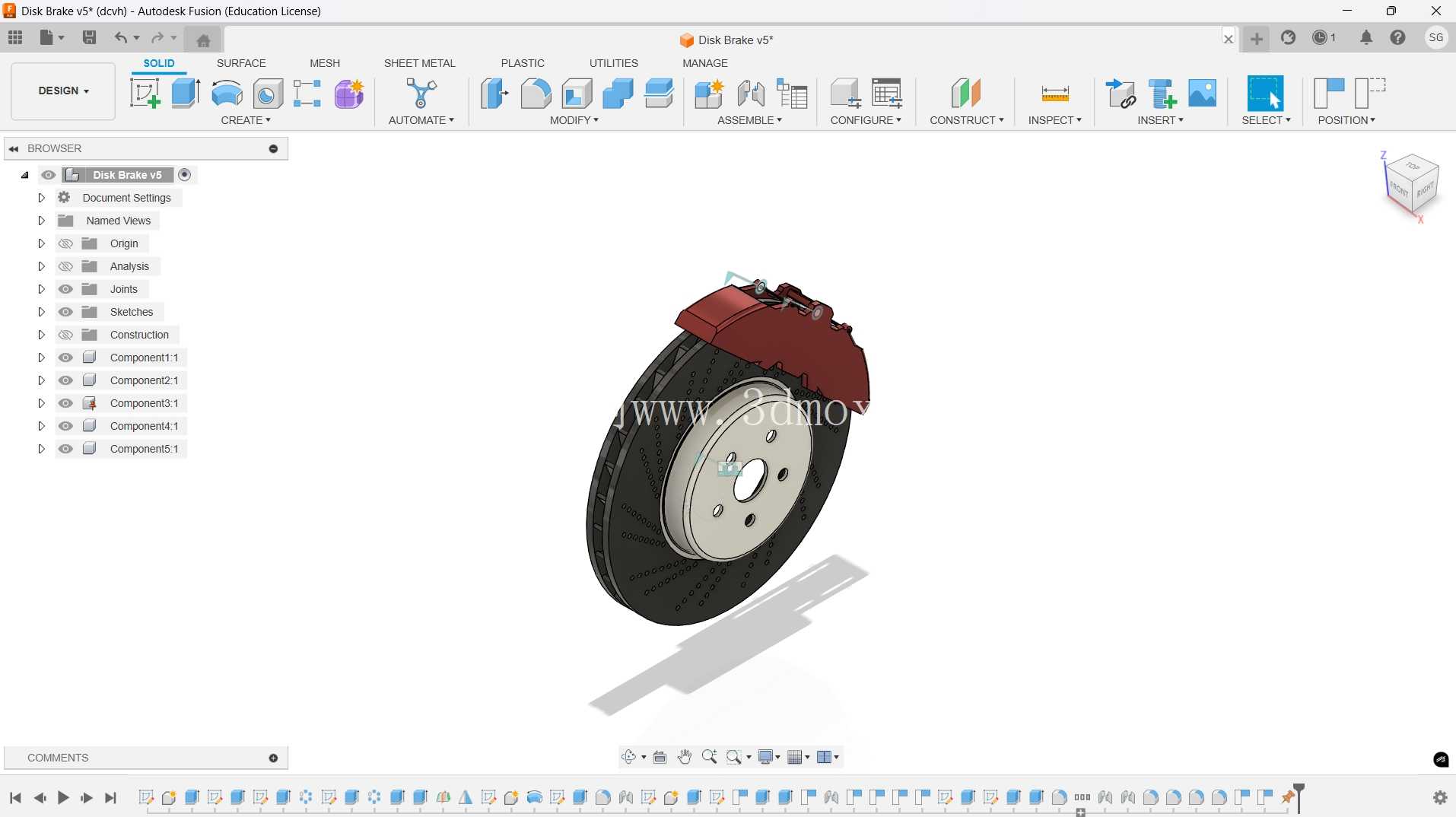The width and height of the screenshot is (1456, 817).
Task: Hide the Component2:1 visibility eye
Action: [x=66, y=380]
